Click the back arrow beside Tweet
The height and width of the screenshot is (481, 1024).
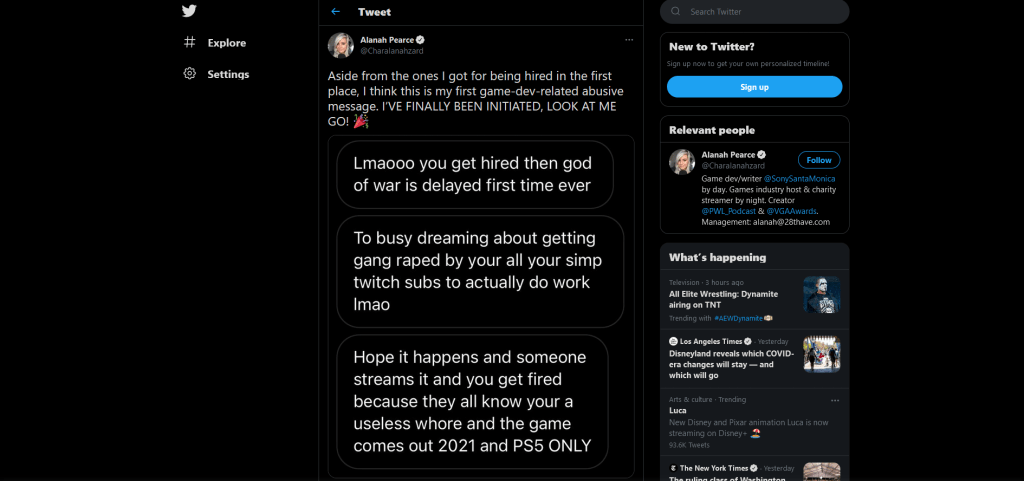point(336,12)
